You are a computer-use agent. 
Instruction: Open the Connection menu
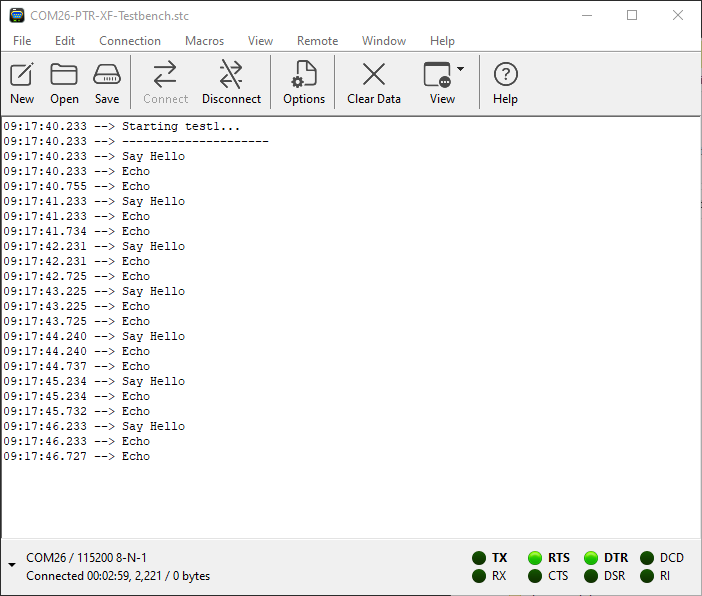point(130,41)
